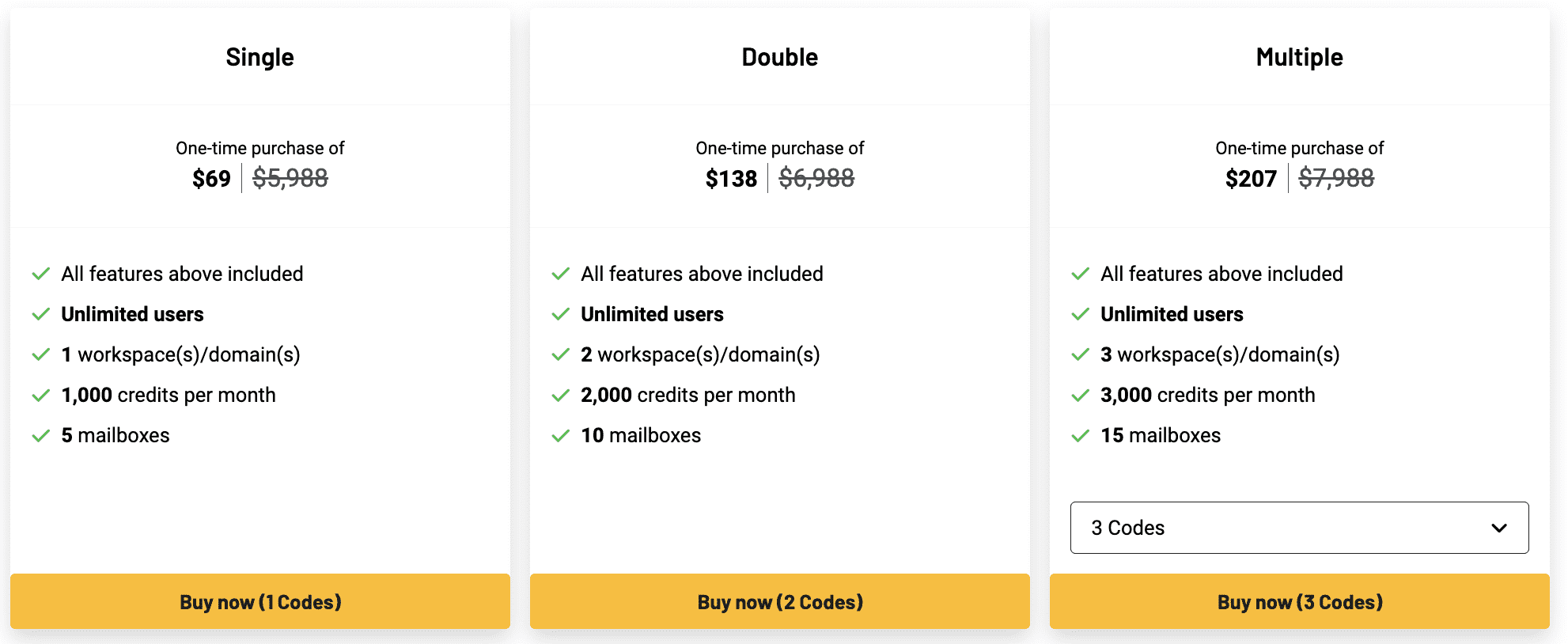Click checkmark next to 2 workspace(s)/domain(s)
The width and height of the screenshot is (1568, 644).
(561, 355)
